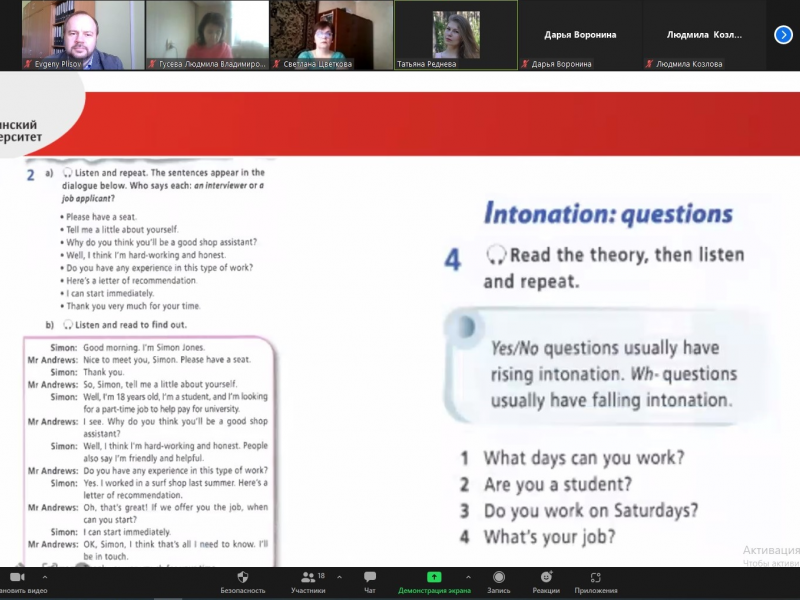Click Людмила Козлова's participant tile
Viewport: 800px width, 600px height.
[704, 35]
